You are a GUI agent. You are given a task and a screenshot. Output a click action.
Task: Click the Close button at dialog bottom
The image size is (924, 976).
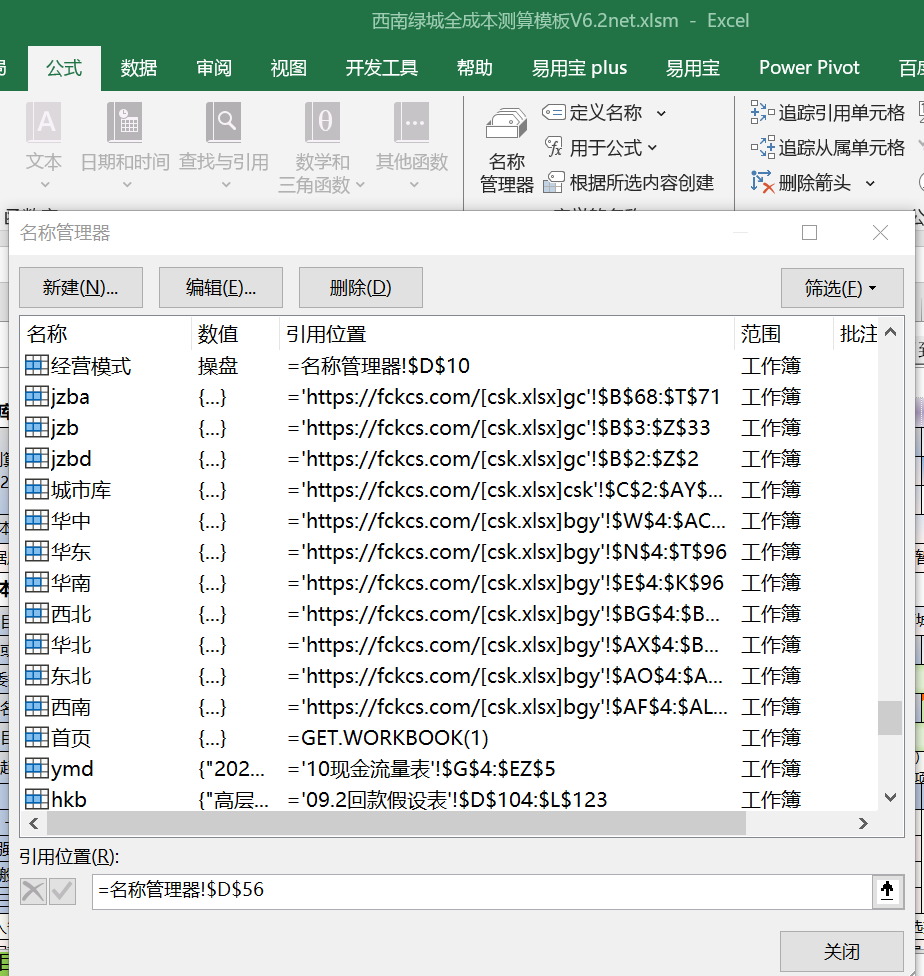pos(842,951)
